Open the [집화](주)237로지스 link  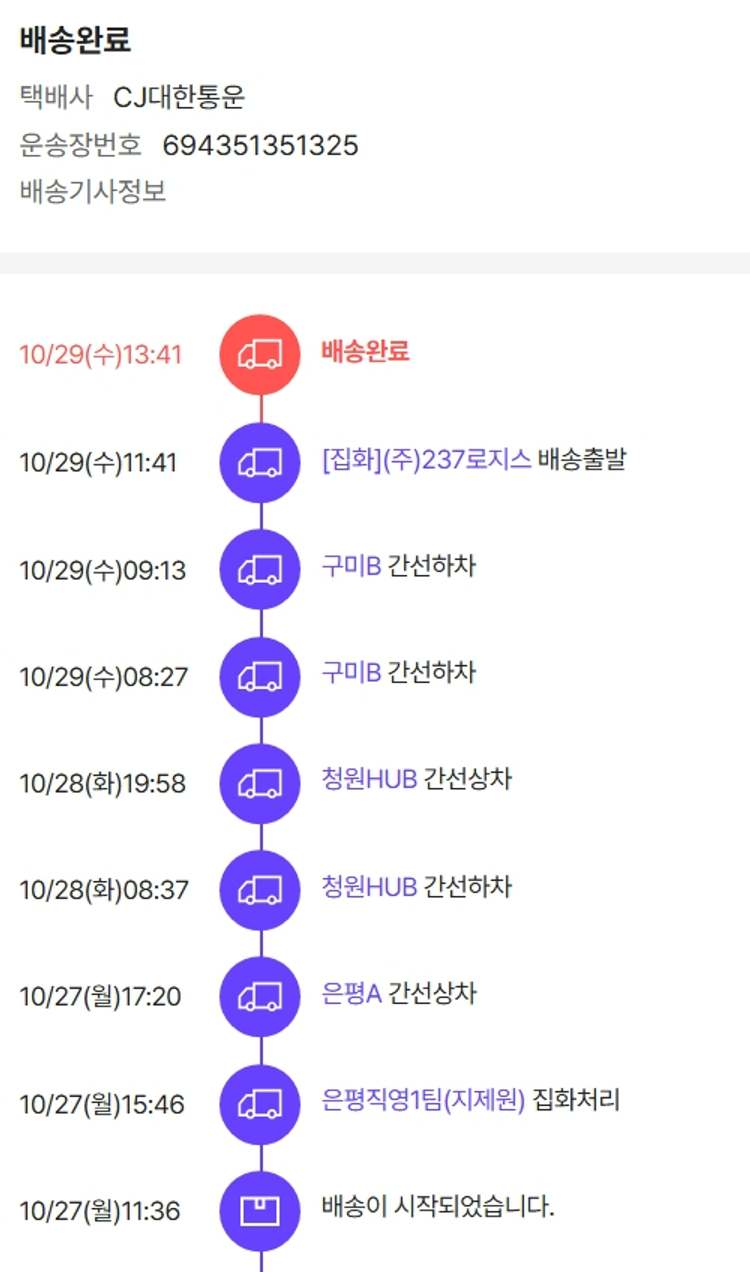pos(426,460)
